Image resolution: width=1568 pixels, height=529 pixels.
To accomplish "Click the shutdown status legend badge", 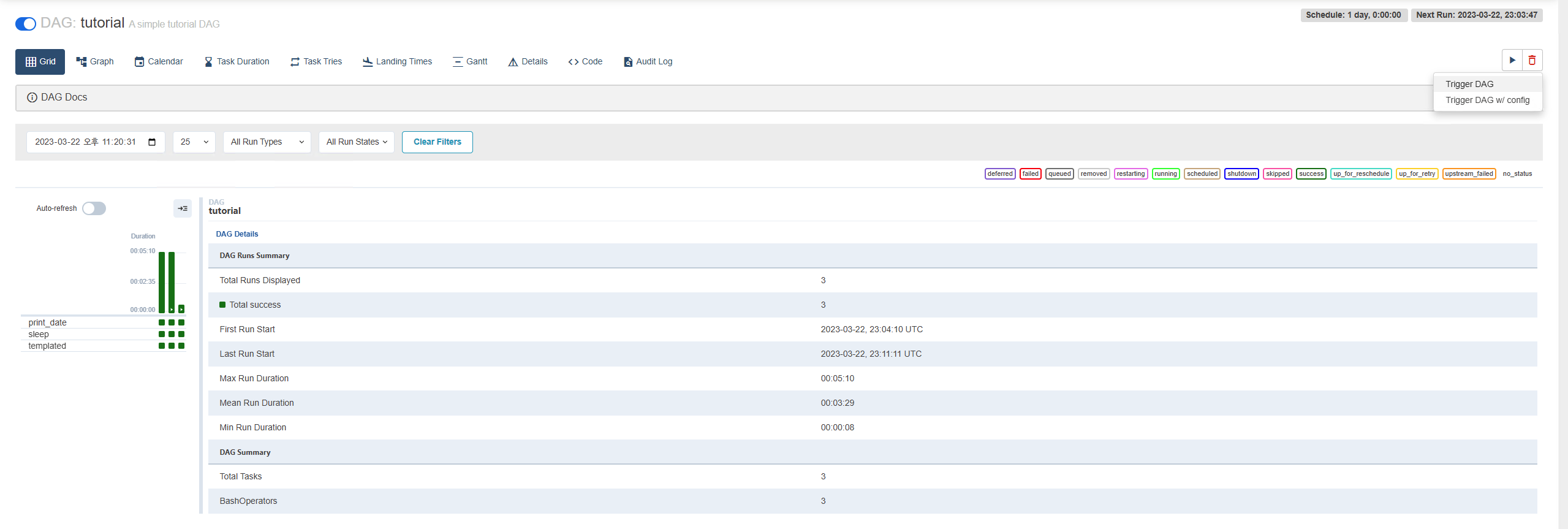I will (1241, 174).
